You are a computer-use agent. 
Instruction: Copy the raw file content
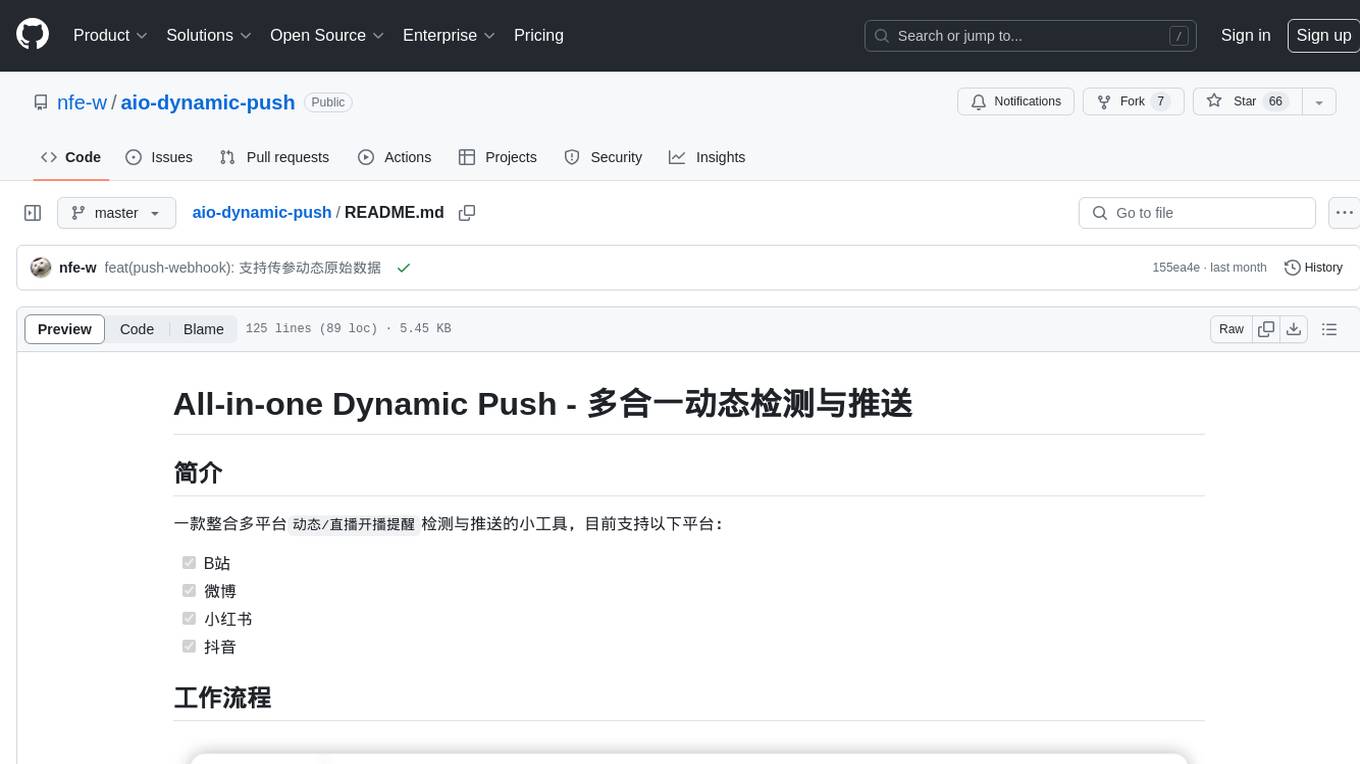click(x=1266, y=329)
